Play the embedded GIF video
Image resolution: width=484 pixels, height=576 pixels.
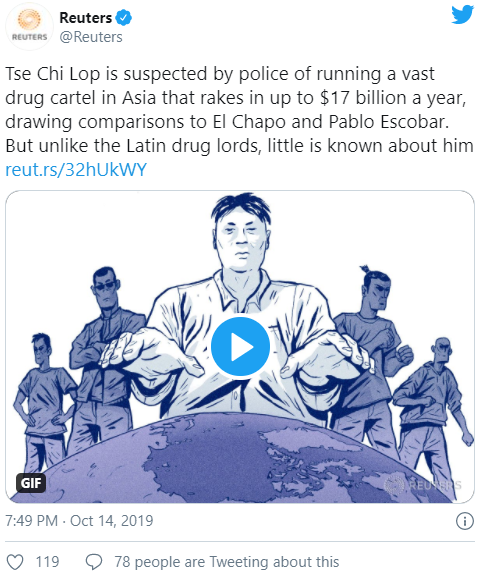point(240,346)
